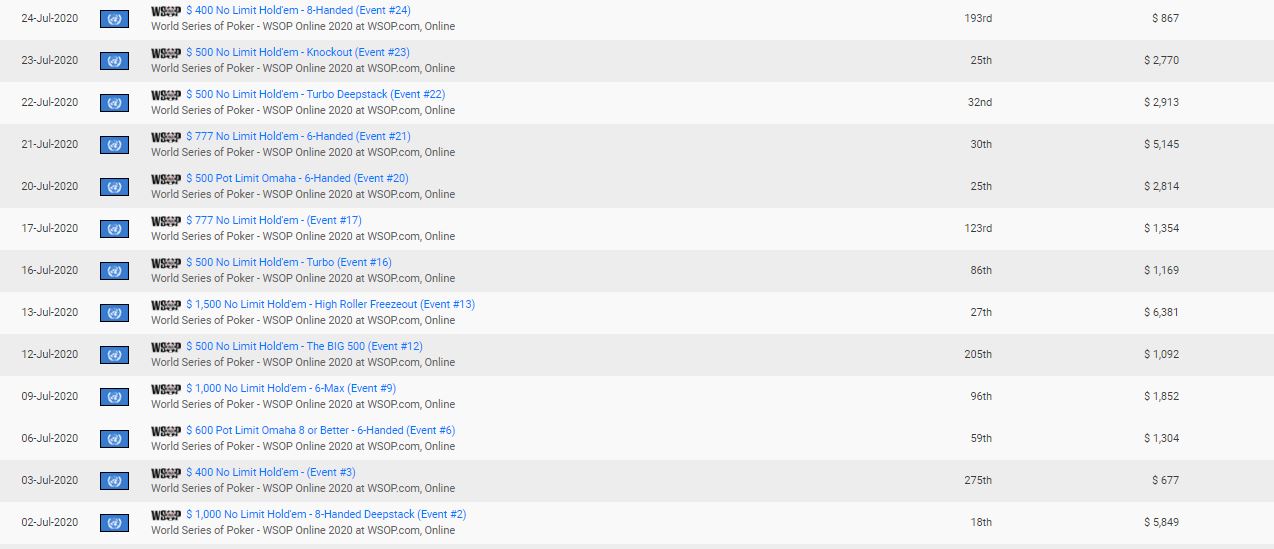Open $600 Pot Limit Omaha 8 or Better Event #6
This screenshot has width=1274, height=549.
pos(321,430)
